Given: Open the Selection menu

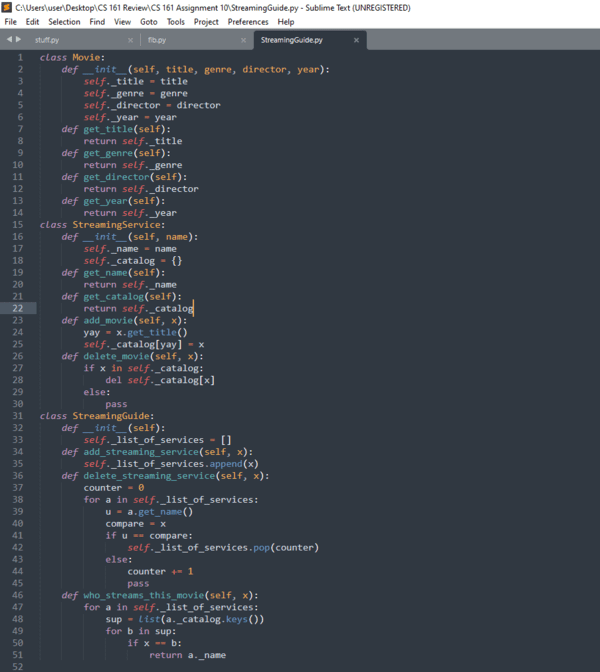Looking at the screenshot, I should [64, 22].
